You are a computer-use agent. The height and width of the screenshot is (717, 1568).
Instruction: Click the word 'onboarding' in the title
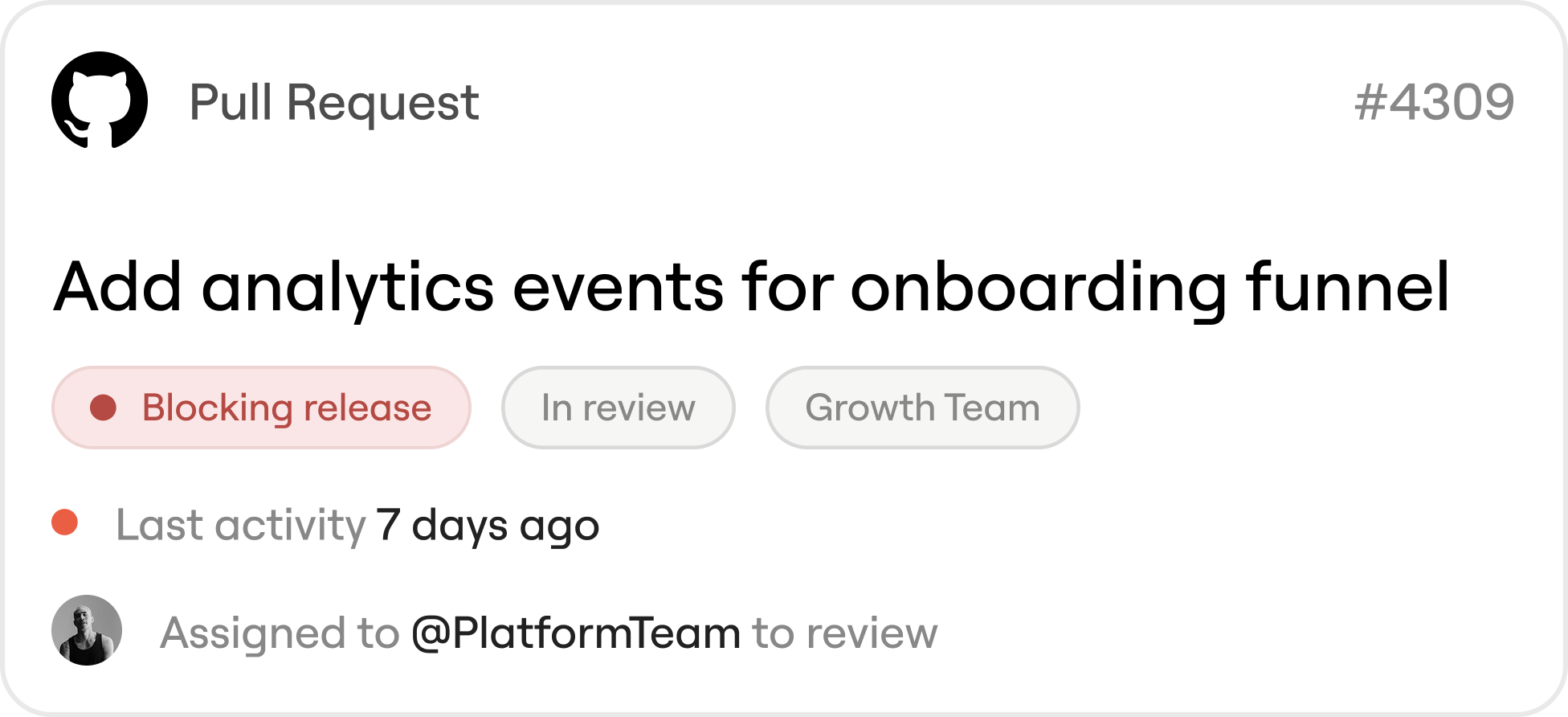[x=1039, y=289]
